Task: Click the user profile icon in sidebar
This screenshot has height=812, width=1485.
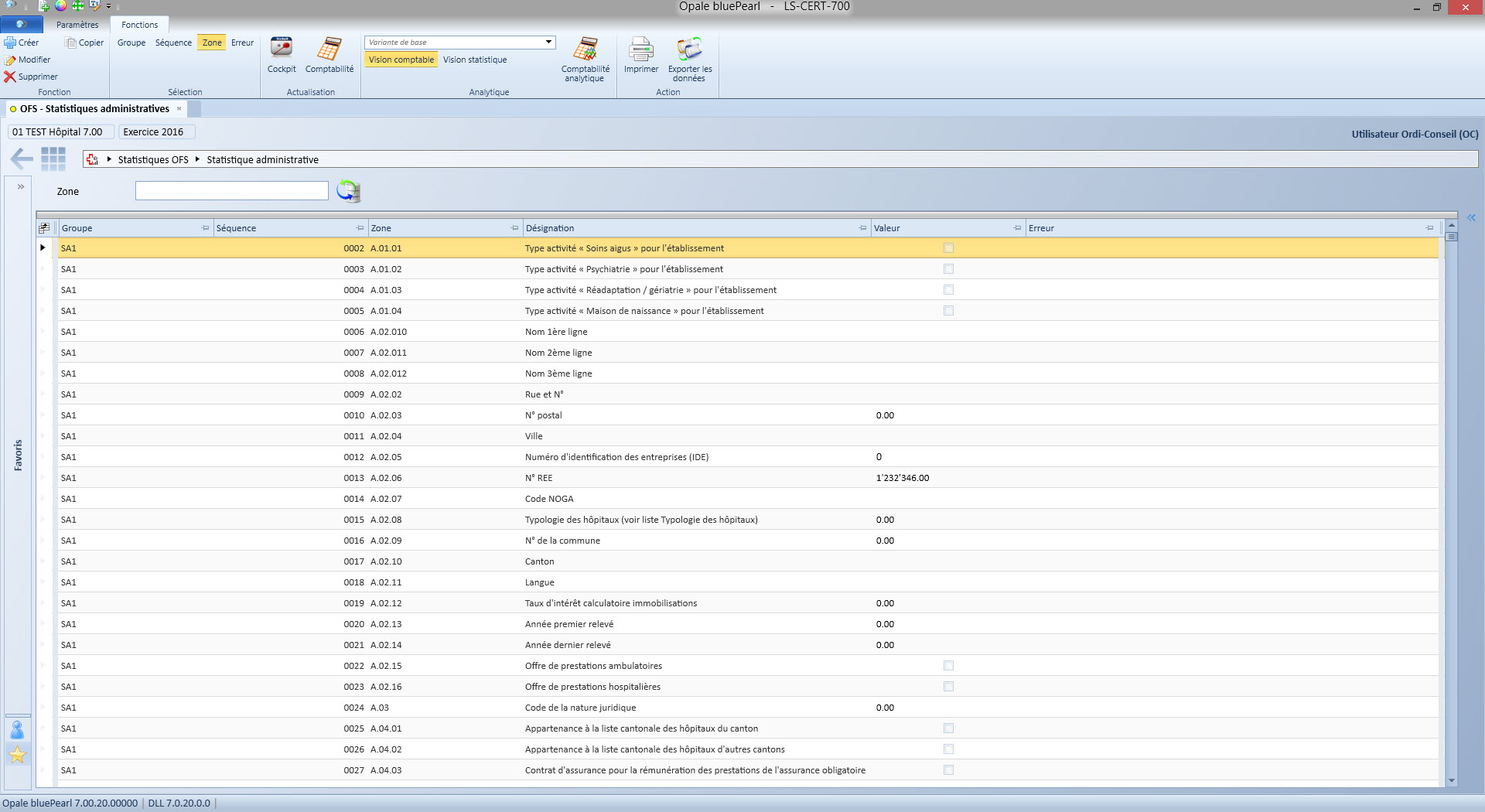Action: click(x=17, y=729)
